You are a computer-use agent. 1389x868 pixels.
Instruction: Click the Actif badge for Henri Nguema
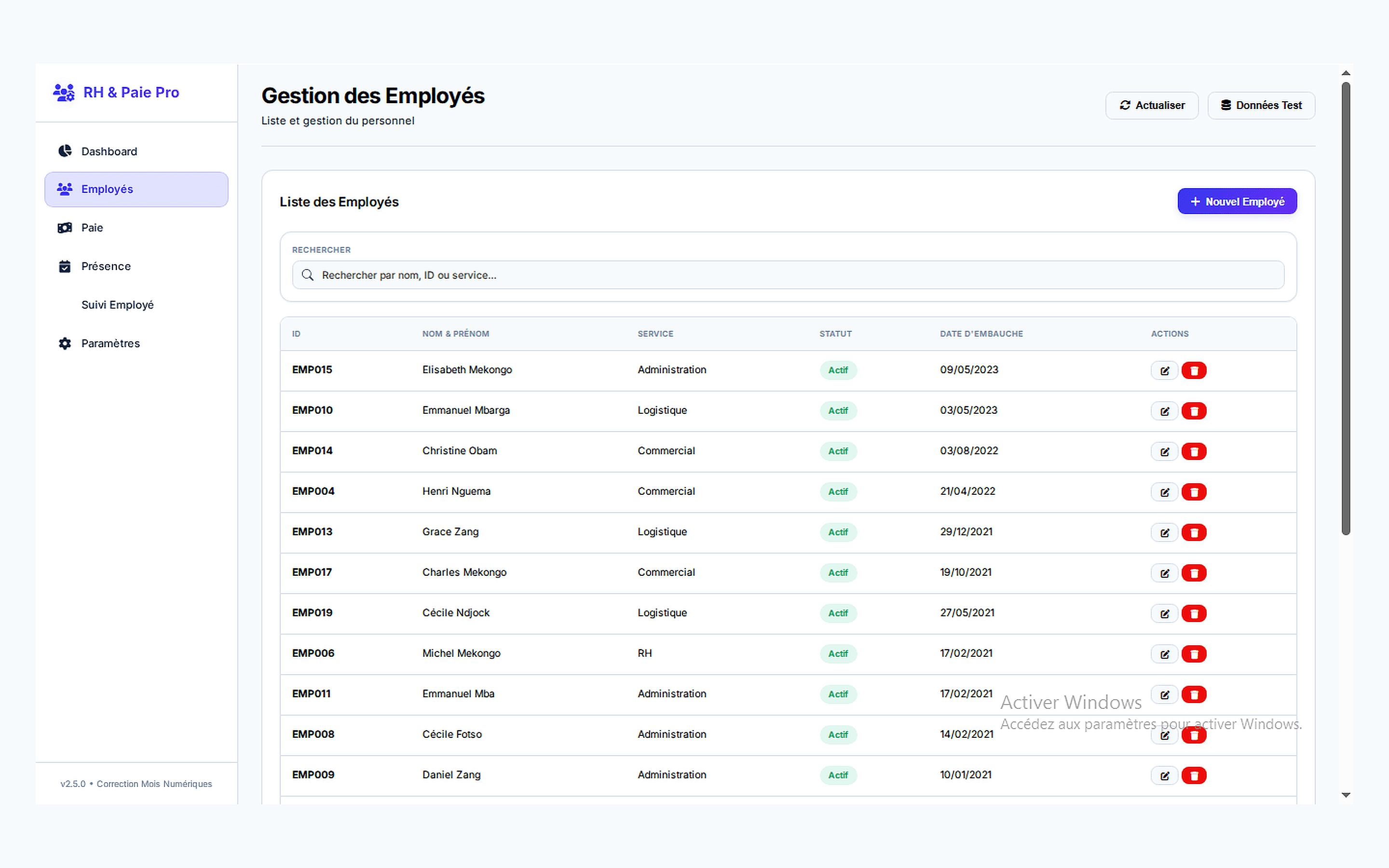click(x=838, y=492)
